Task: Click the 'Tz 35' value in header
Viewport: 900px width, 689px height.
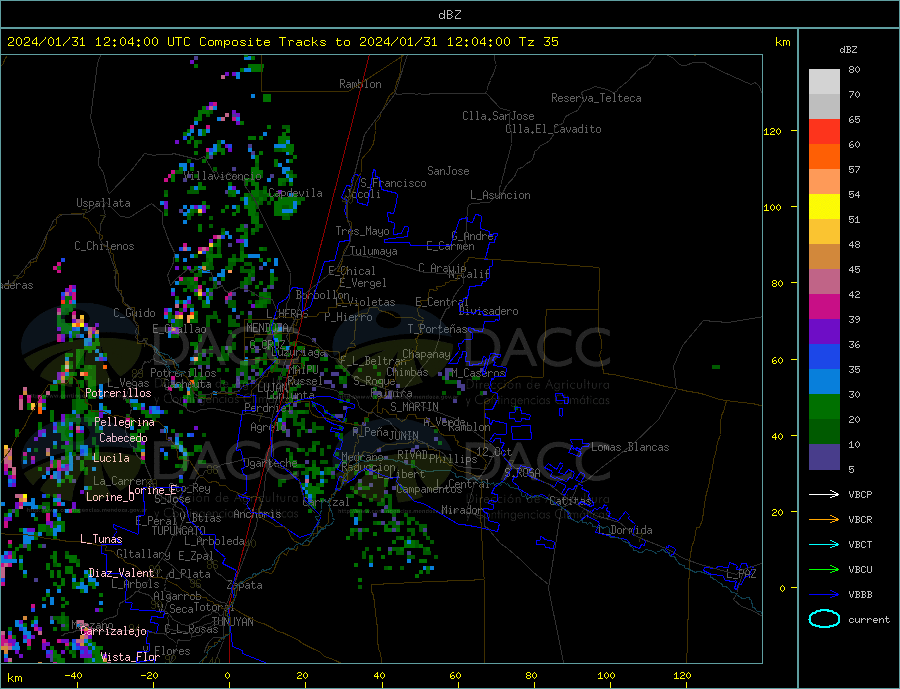Action: 538,42
